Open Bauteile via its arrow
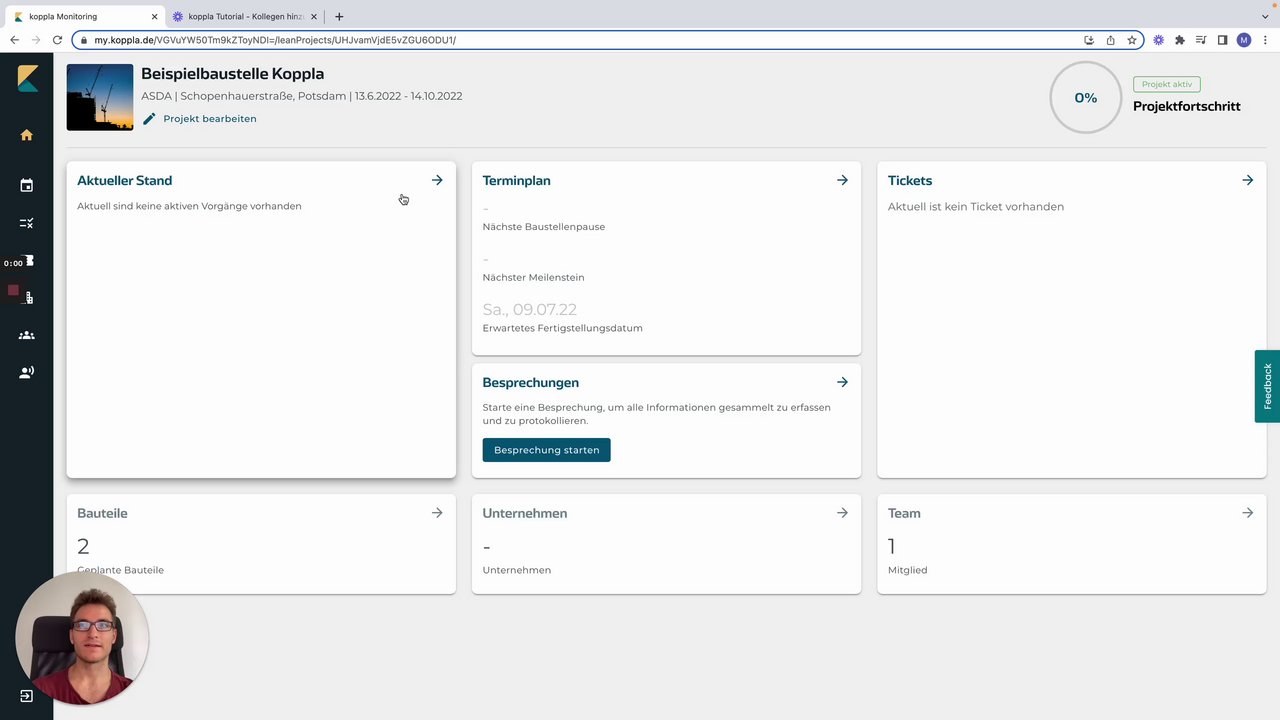Viewport: 1280px width, 720px height. pos(437,513)
